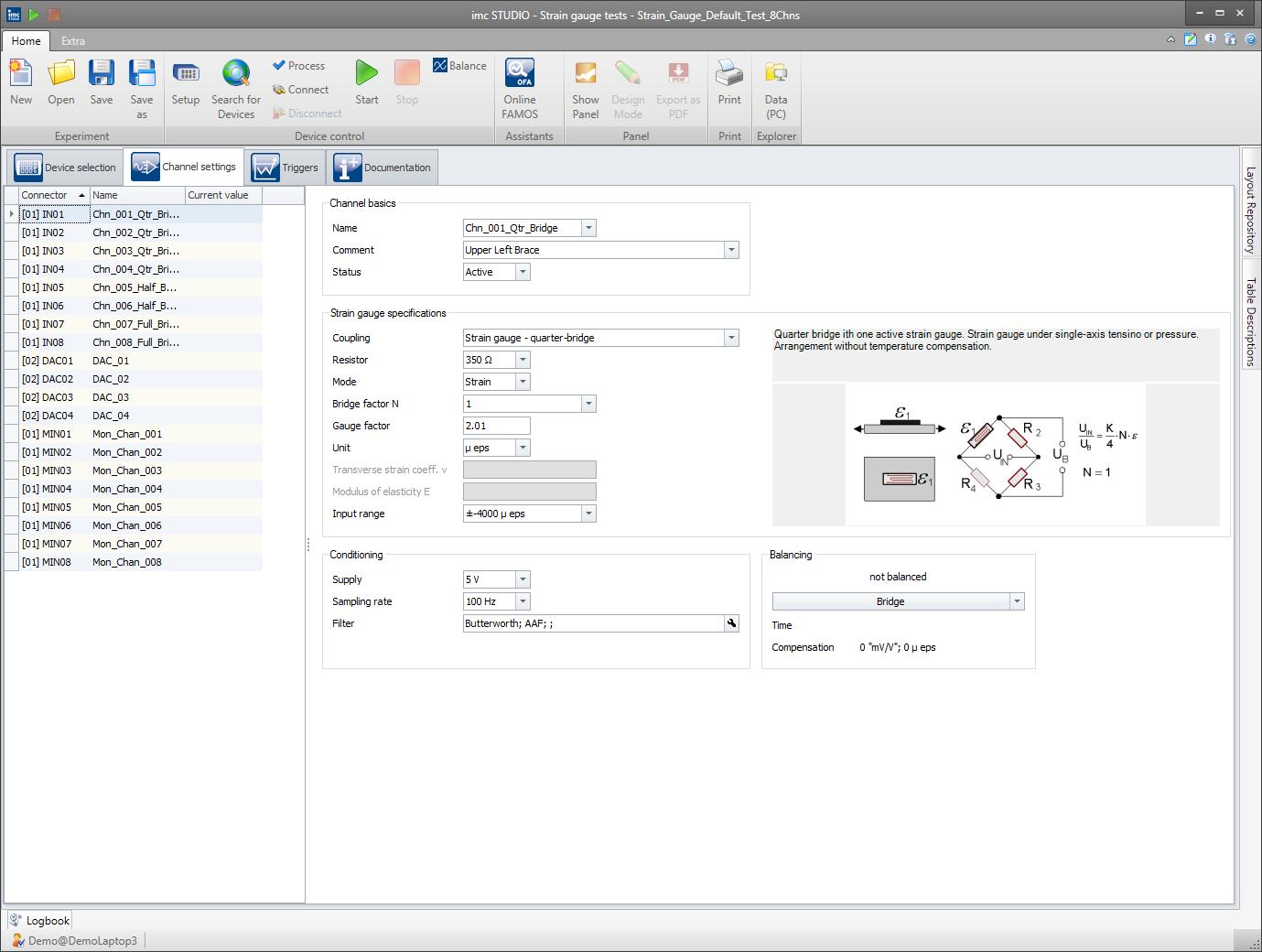The image size is (1262, 952).
Task: Open Bridge balancing dropdown arrow
Action: [1017, 601]
